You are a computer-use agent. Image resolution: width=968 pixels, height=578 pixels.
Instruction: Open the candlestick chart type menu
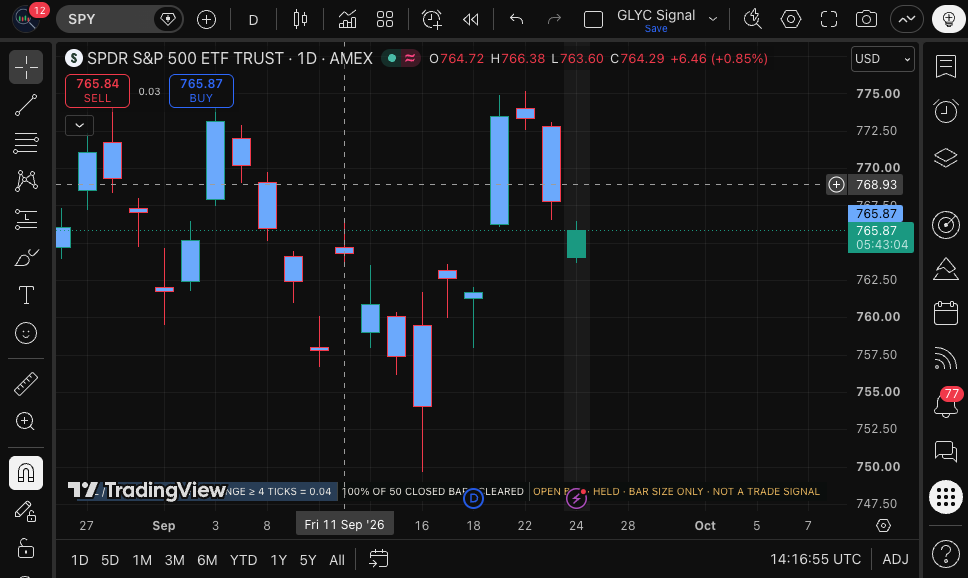(x=300, y=20)
